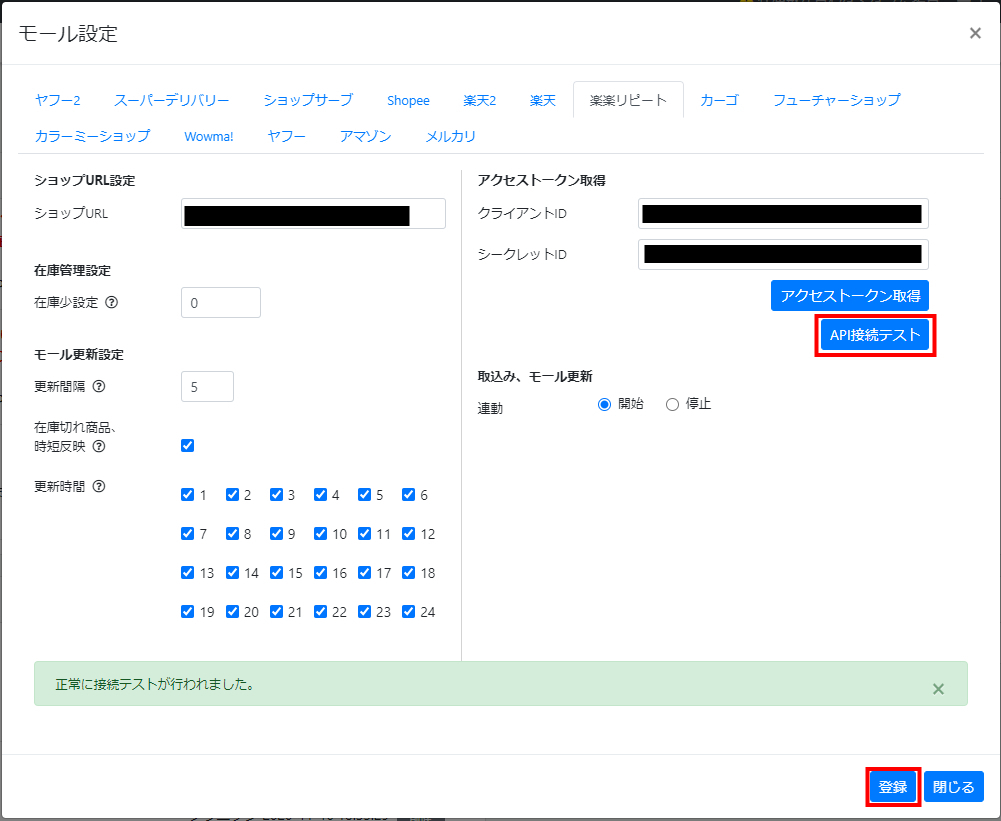Image resolution: width=1001 pixels, height=821 pixels.
Task: Toggle update hour 18 checkbox
Action: coord(409,573)
